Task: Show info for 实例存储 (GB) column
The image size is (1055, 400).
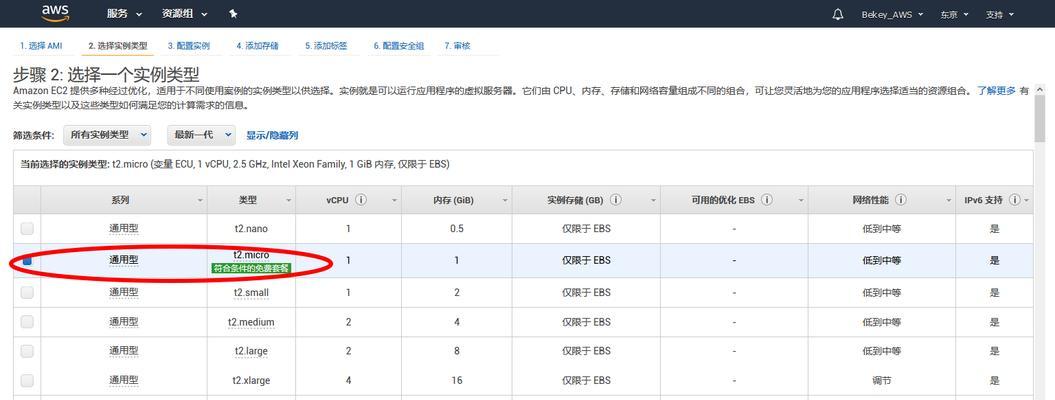Action: coord(616,200)
